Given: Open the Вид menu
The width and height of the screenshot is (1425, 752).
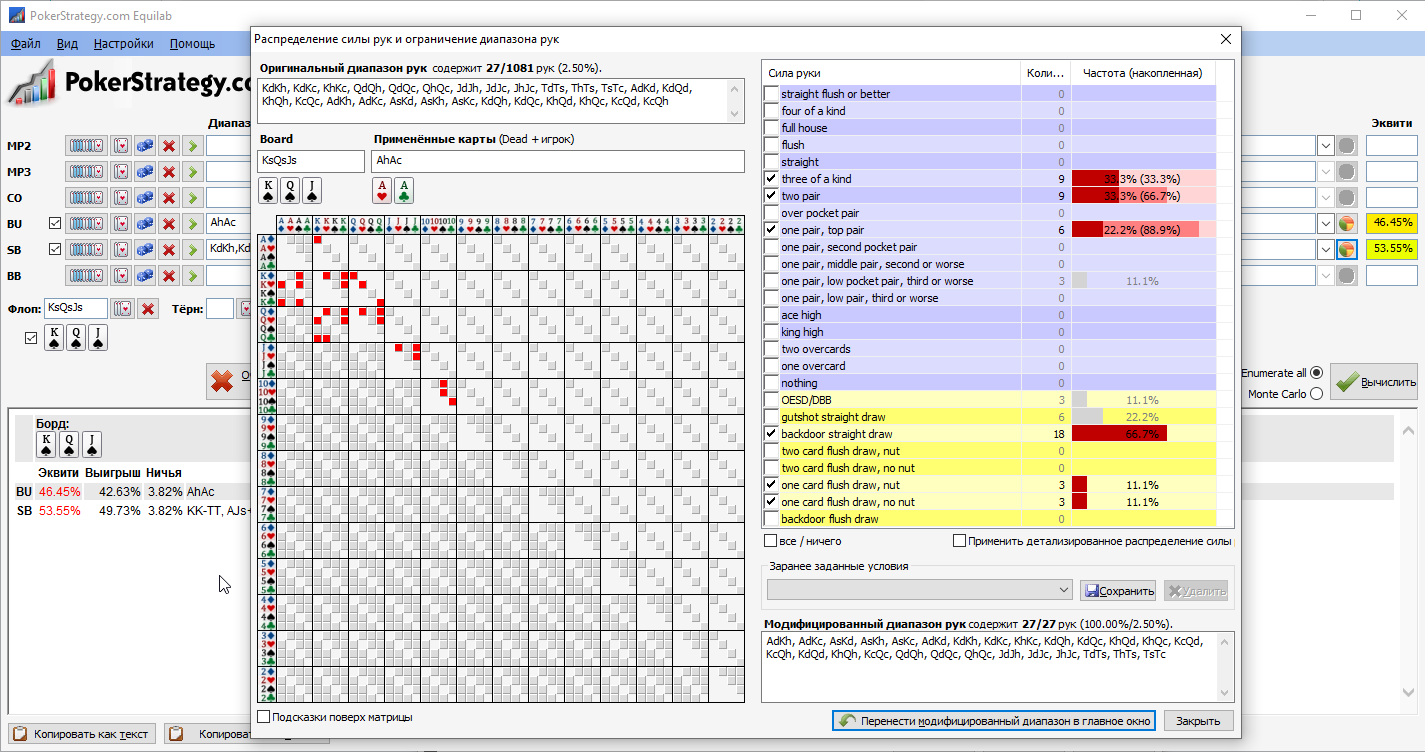Looking at the screenshot, I should click(x=67, y=44).
